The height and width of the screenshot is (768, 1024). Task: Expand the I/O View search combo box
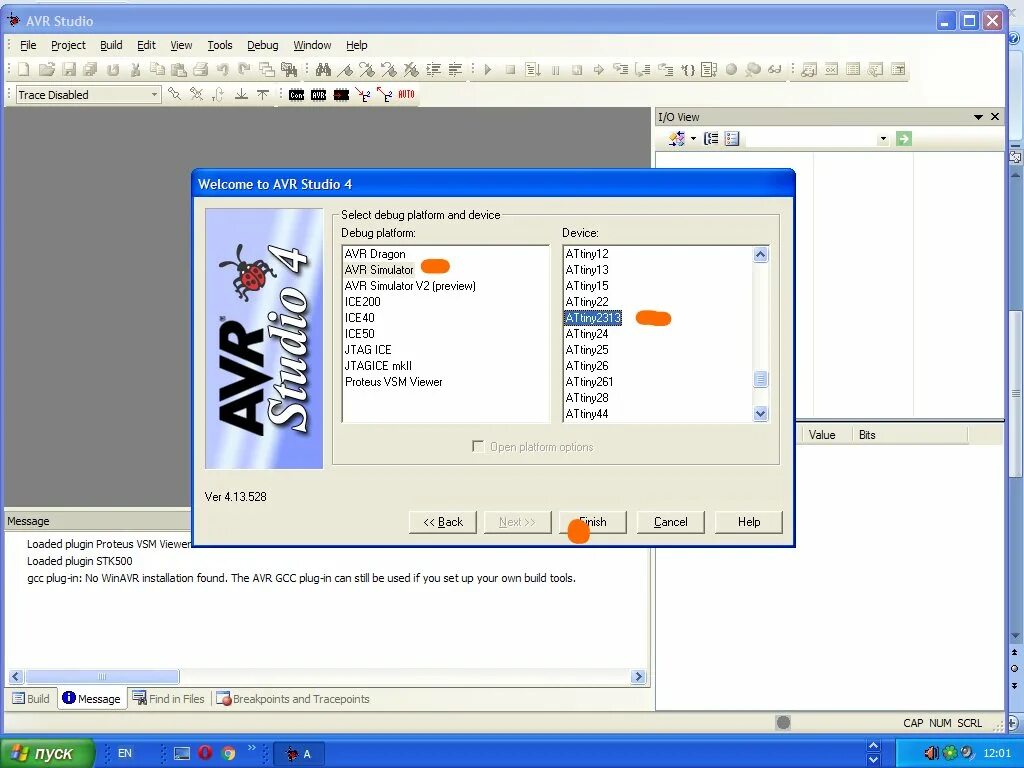pyautogui.click(x=883, y=138)
